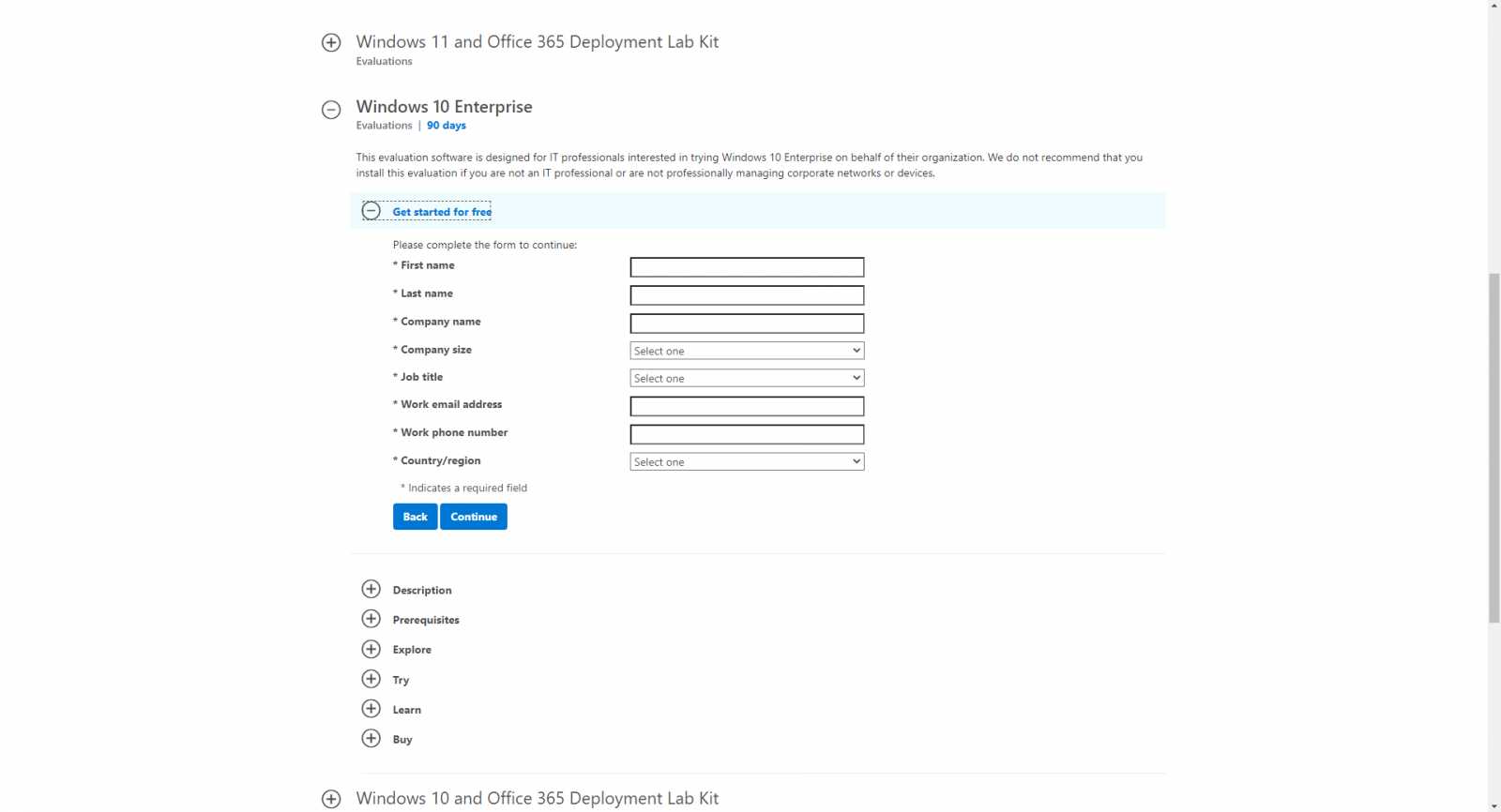Focus the Last name input field
This screenshot has height=812, width=1501.
(x=747, y=295)
